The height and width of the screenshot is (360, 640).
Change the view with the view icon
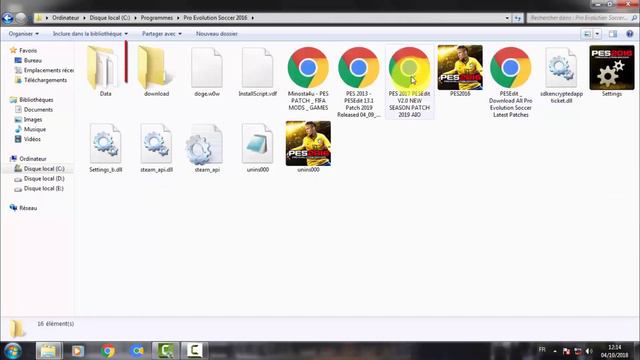(587, 34)
